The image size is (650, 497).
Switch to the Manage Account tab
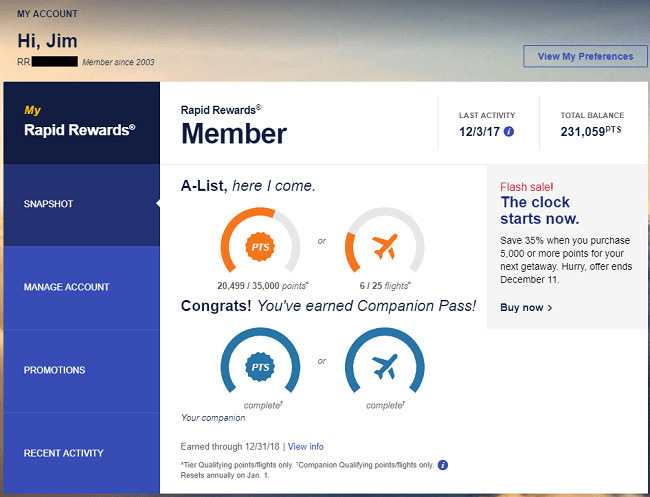(x=80, y=287)
